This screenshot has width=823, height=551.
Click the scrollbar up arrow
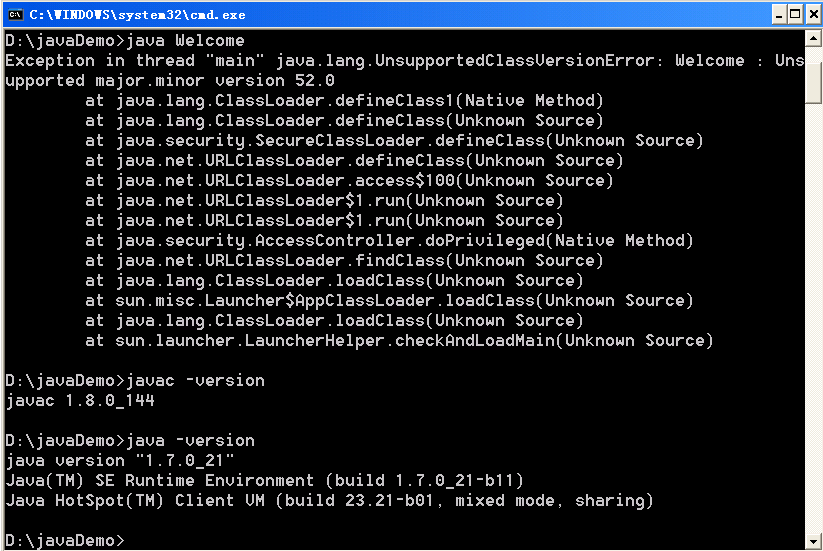[x=814, y=38]
